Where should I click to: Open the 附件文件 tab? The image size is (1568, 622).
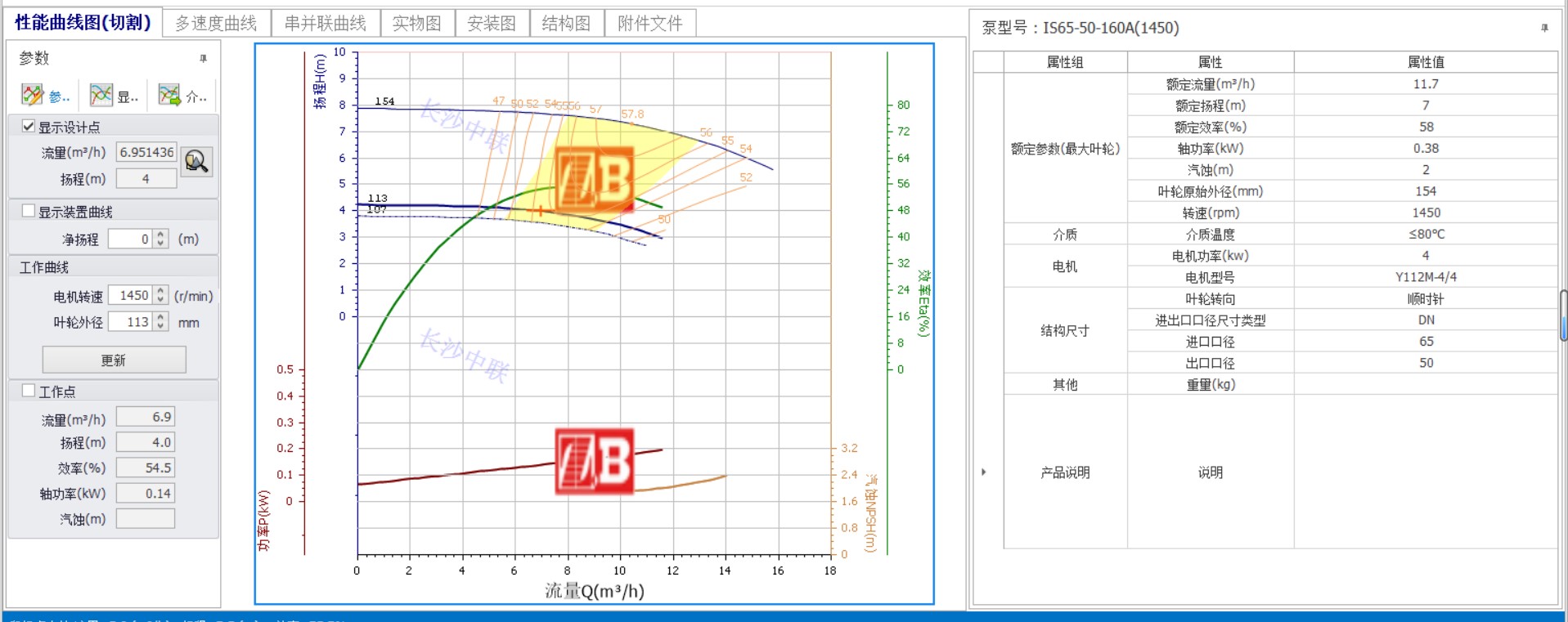(650, 23)
